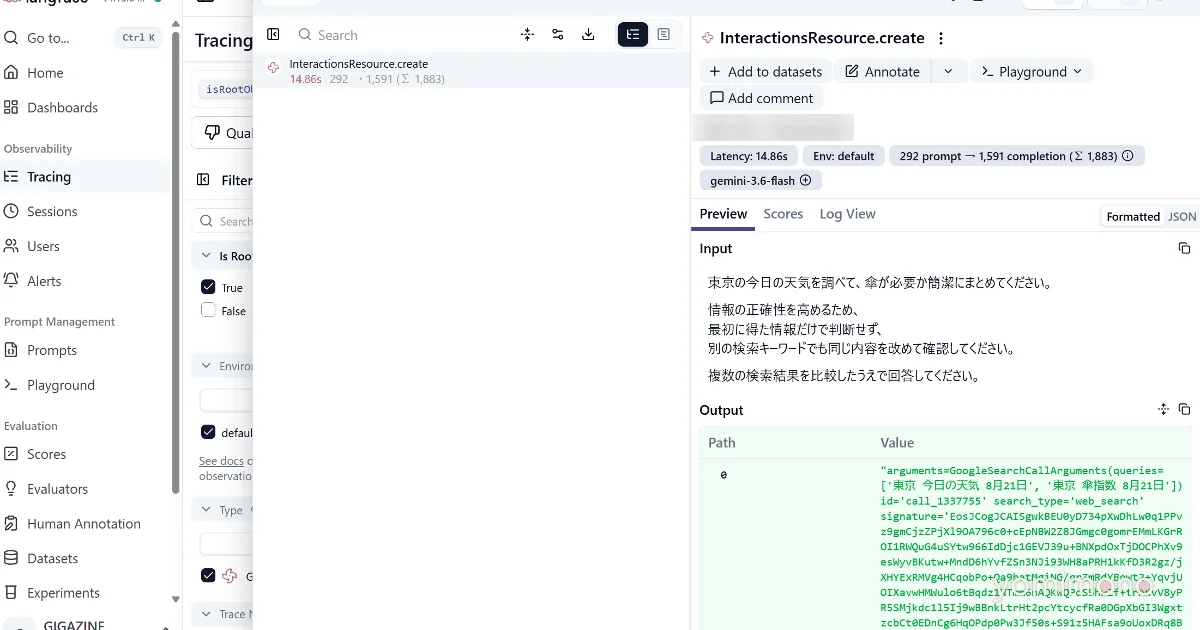Image resolution: width=1200 pixels, height=630 pixels.
Task: Click the Annotate button
Action: (x=882, y=72)
